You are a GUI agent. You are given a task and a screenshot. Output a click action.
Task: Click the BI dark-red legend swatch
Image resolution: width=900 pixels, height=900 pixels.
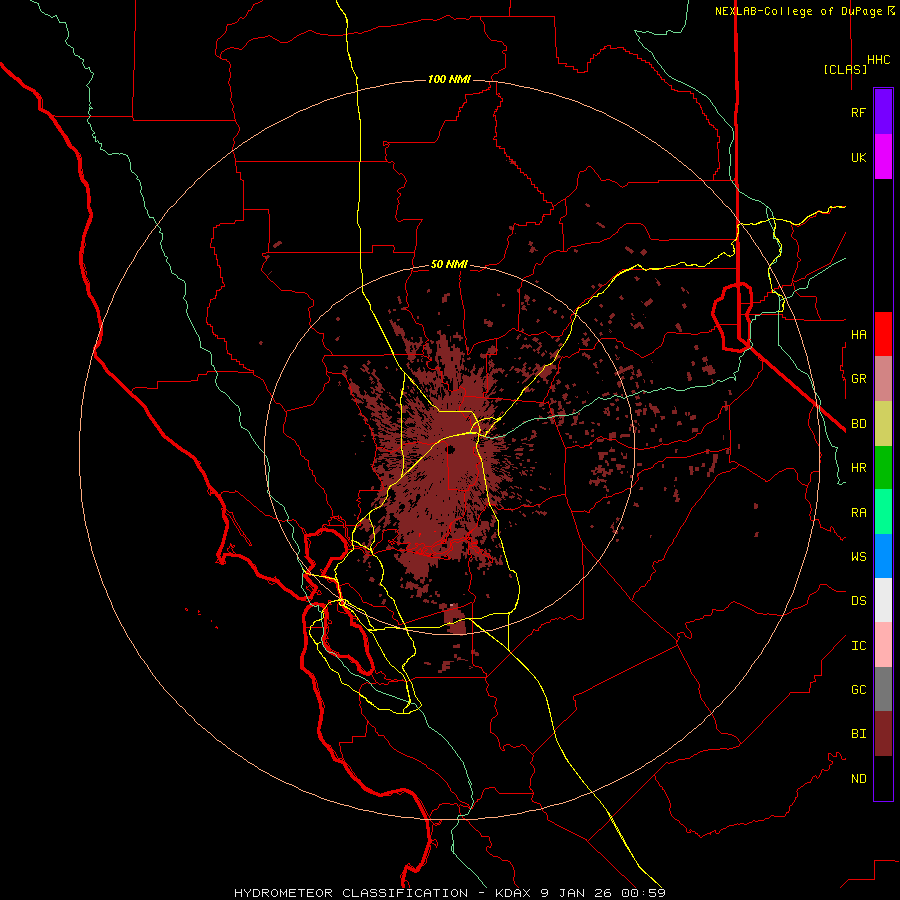883,734
